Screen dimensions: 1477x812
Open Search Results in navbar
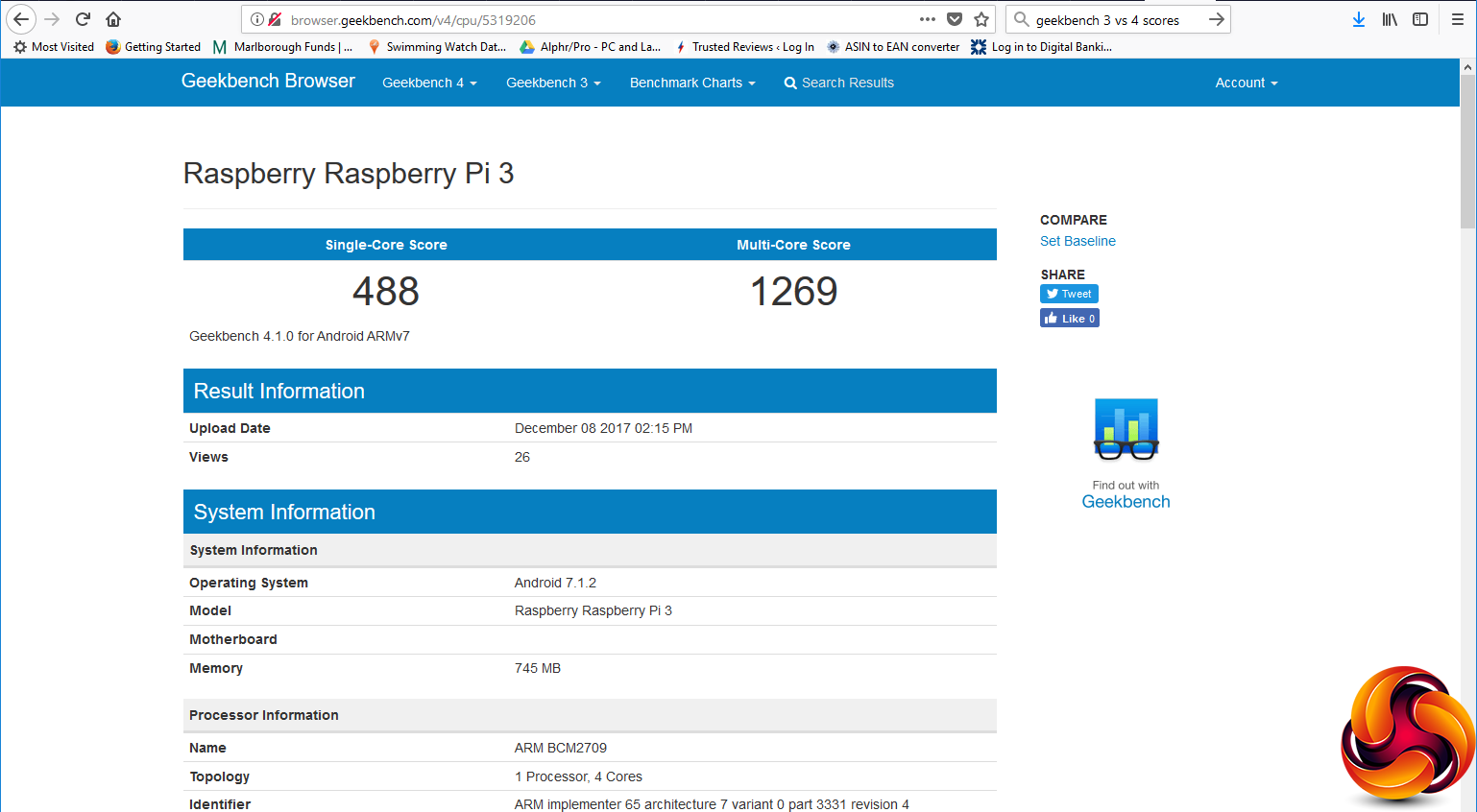[x=839, y=83]
